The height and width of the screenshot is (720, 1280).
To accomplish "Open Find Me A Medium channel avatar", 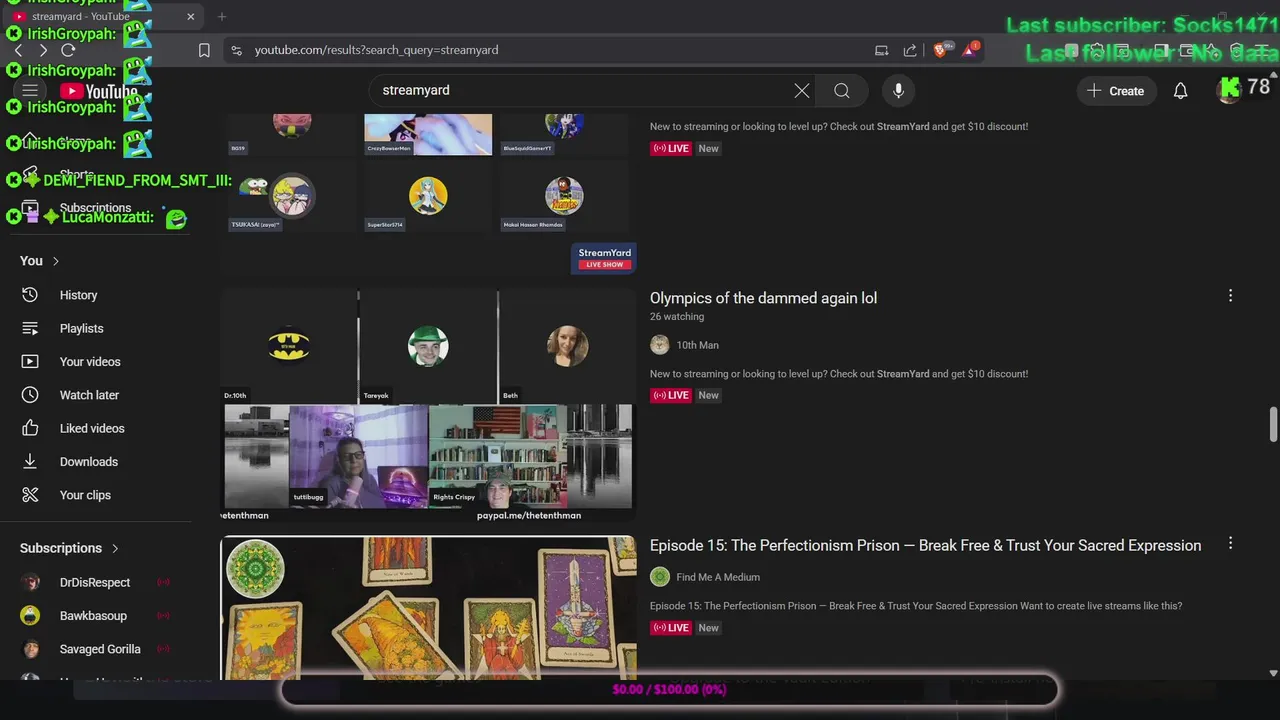I will click(x=659, y=577).
